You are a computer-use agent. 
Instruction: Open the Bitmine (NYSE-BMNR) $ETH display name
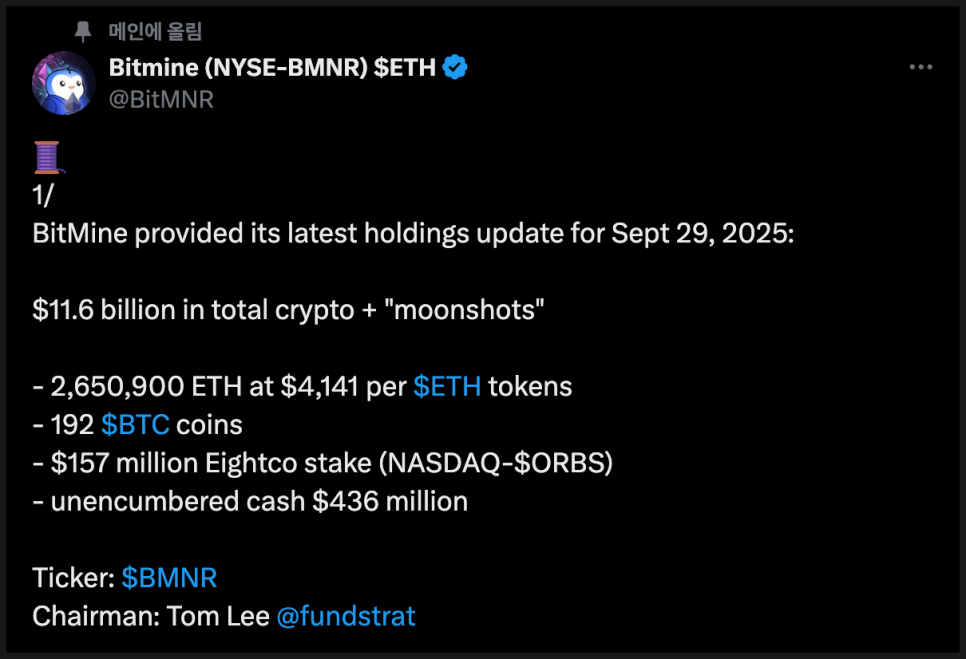(272, 67)
